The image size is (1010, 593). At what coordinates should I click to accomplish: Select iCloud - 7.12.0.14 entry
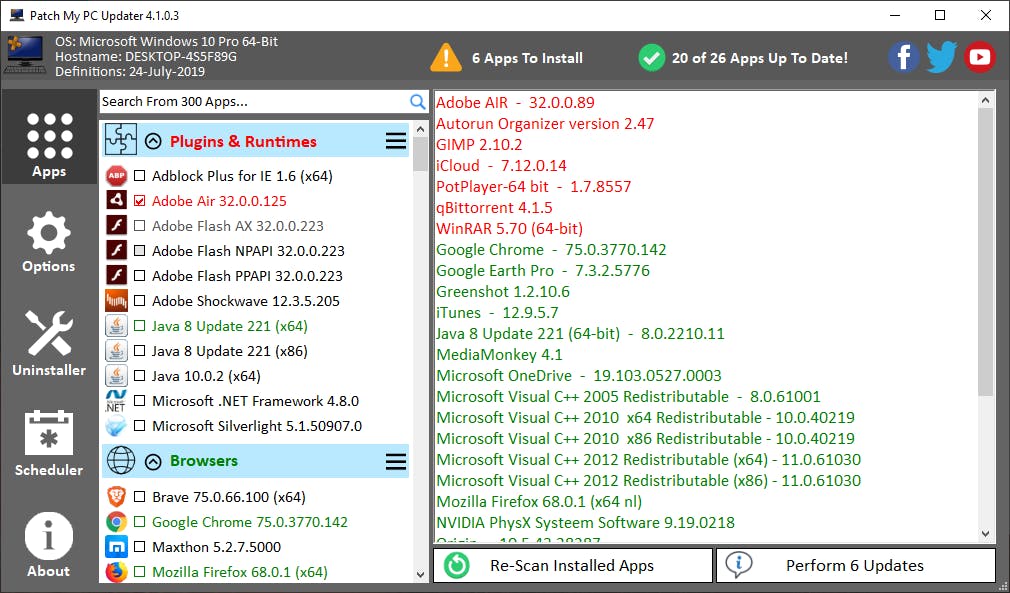501,165
